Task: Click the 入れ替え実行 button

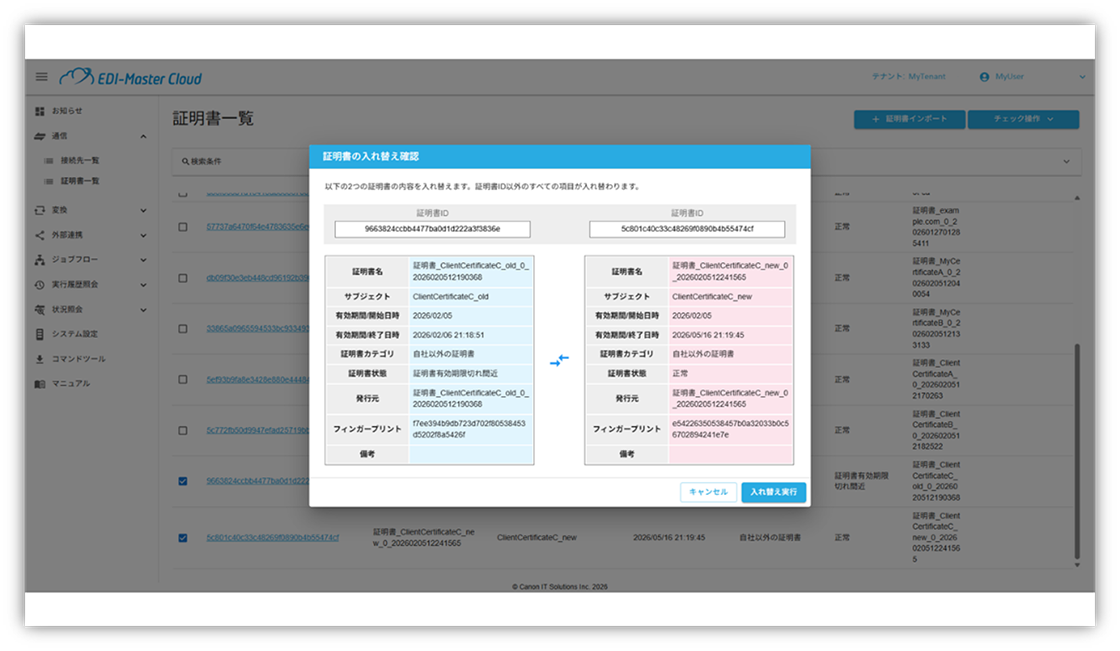Action: [773, 492]
